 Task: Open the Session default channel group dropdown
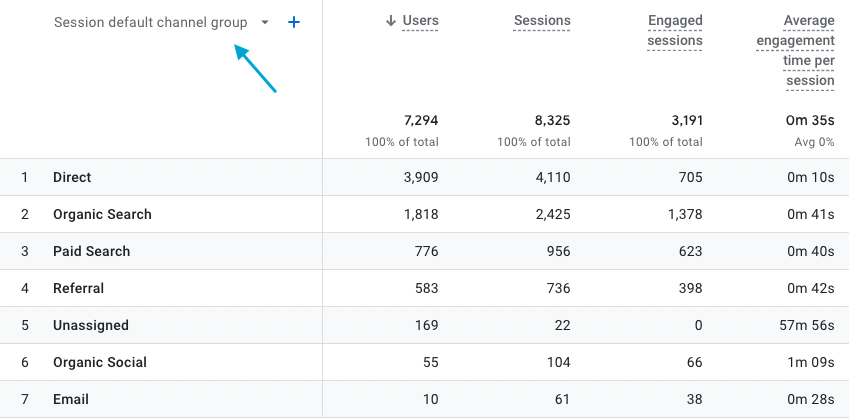pyautogui.click(x=151, y=22)
